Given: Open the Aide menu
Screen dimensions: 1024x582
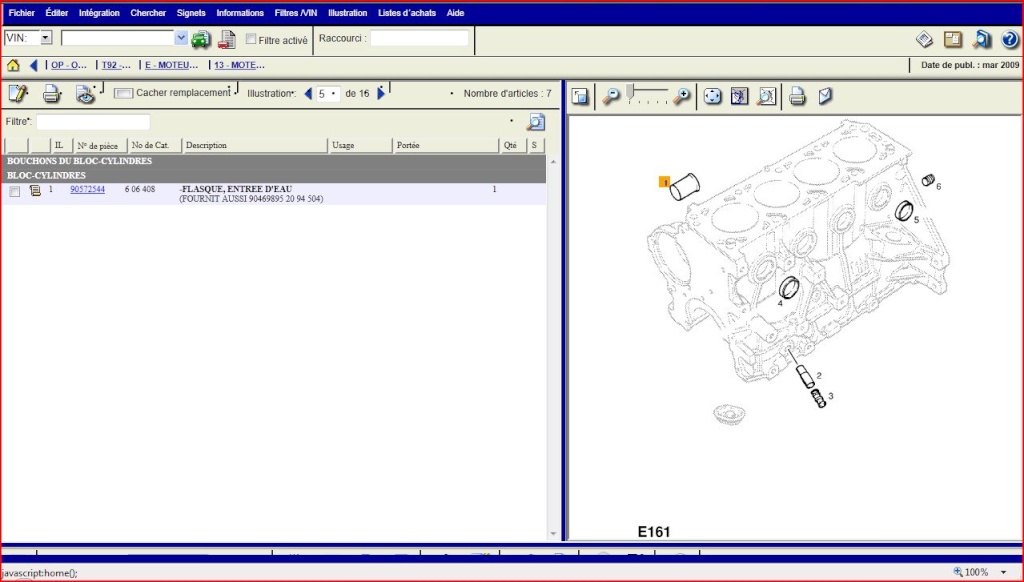Looking at the screenshot, I should (455, 13).
